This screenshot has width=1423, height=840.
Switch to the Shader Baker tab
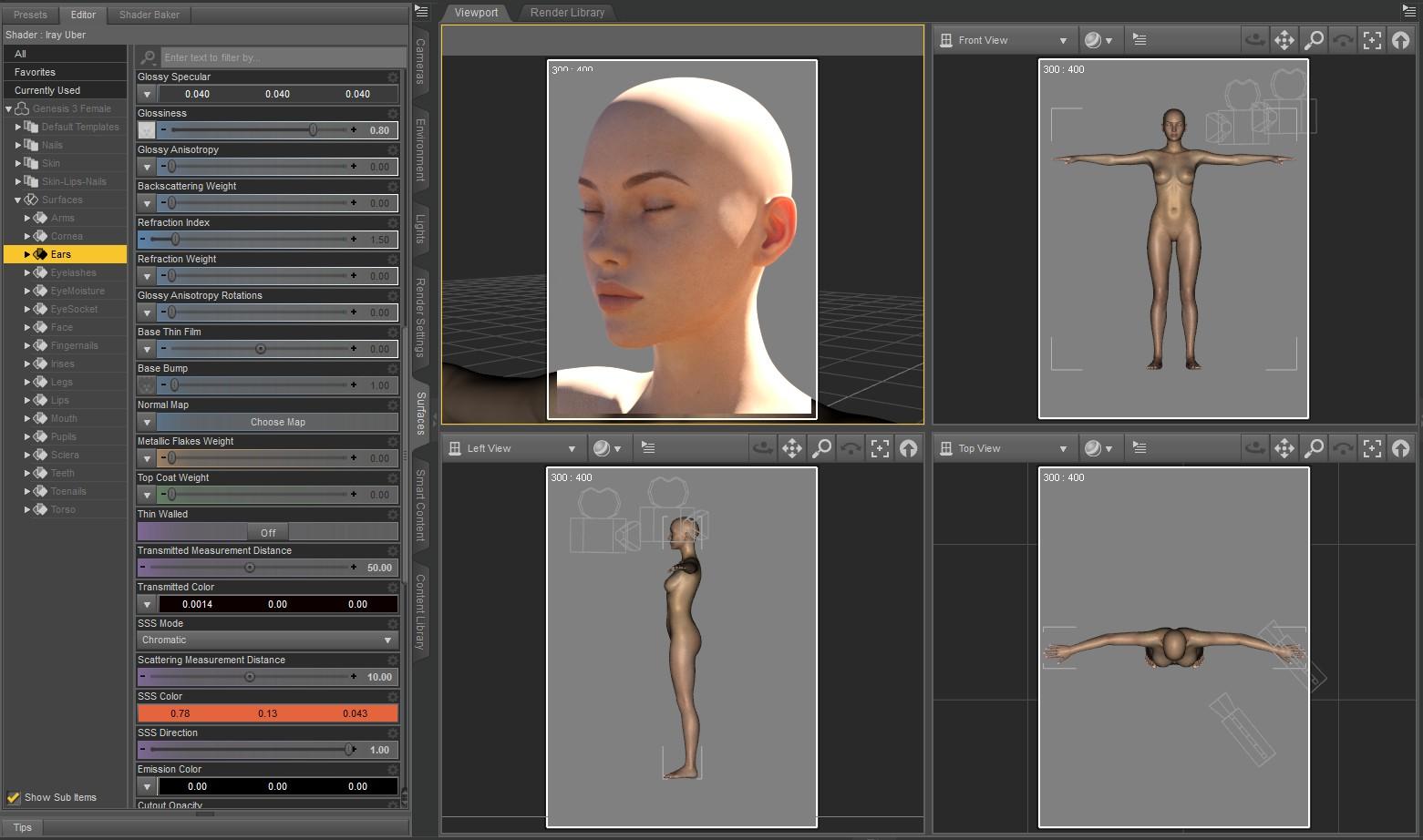tap(150, 15)
